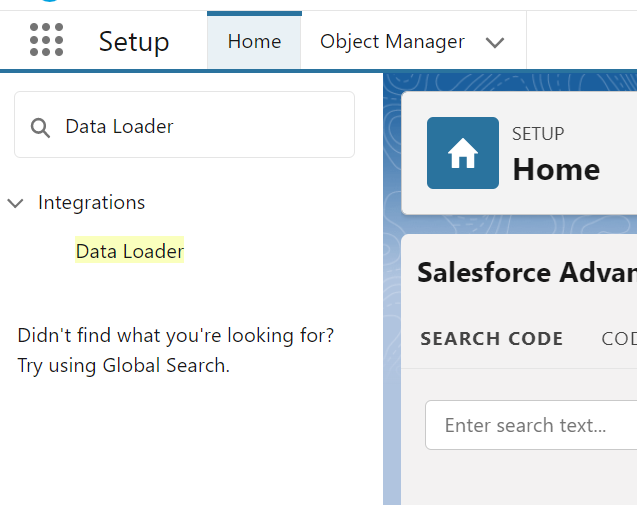Click the bold Home page title

click(x=556, y=169)
